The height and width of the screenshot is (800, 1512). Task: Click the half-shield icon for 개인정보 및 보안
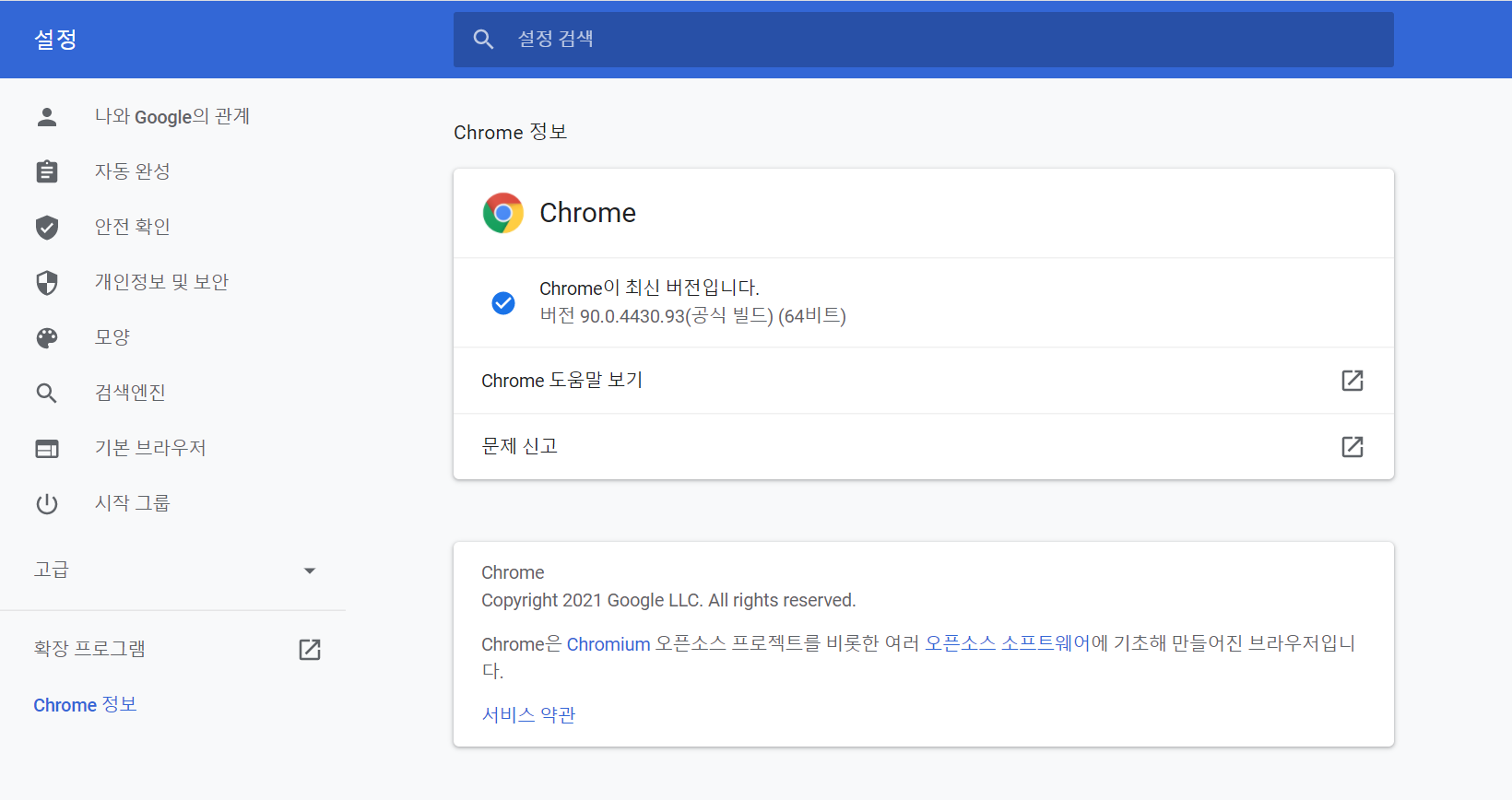pyautogui.click(x=47, y=282)
